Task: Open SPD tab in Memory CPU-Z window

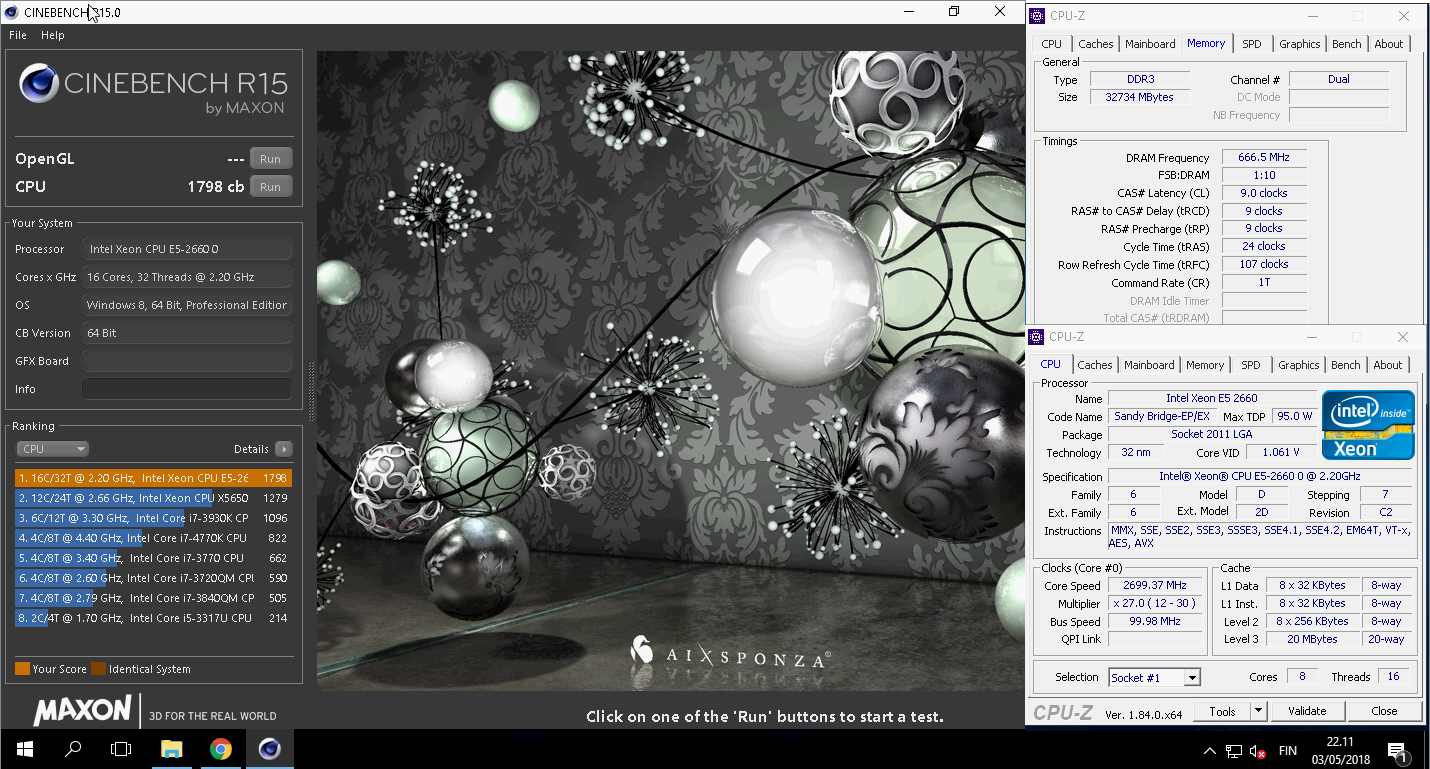Action: (1251, 44)
